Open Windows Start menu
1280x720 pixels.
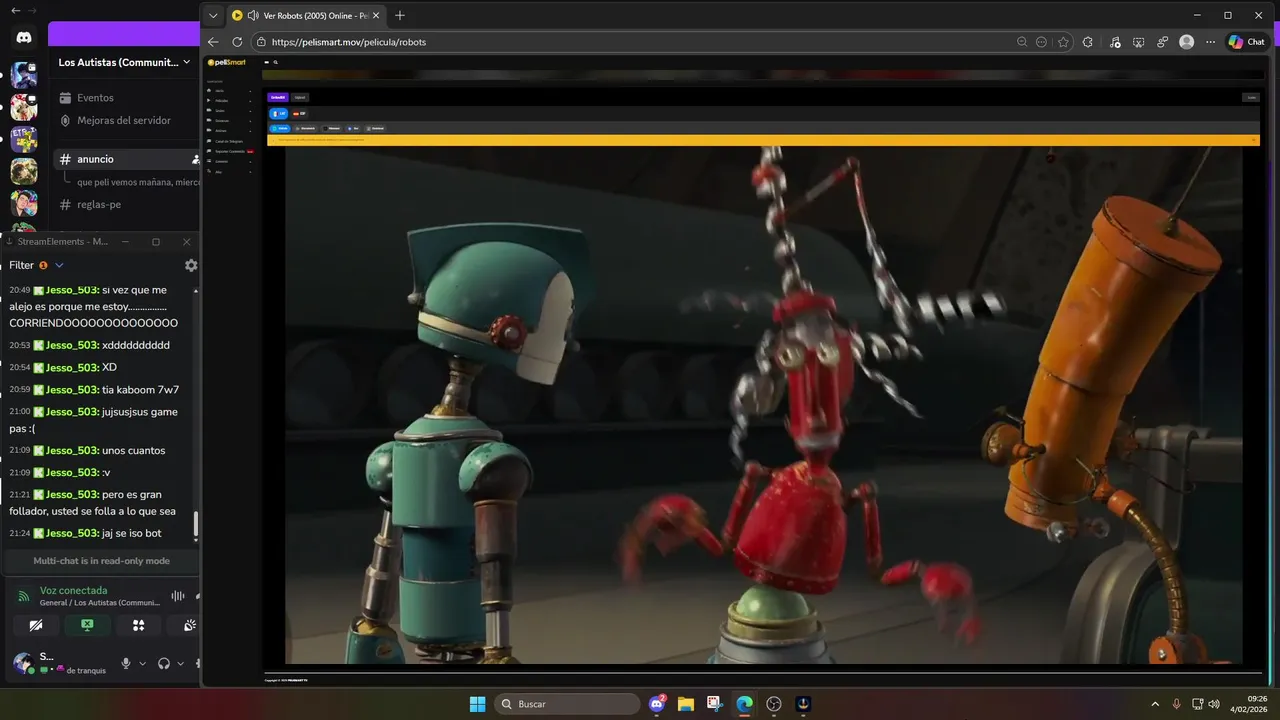(477, 704)
